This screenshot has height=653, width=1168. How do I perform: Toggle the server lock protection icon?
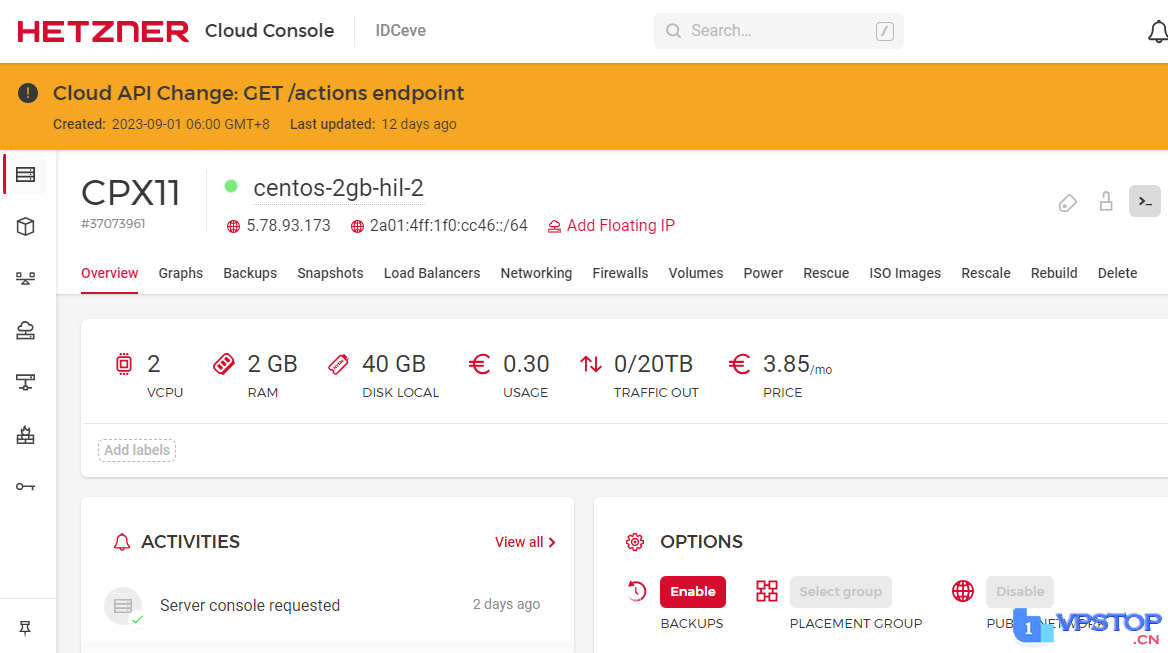click(1106, 202)
